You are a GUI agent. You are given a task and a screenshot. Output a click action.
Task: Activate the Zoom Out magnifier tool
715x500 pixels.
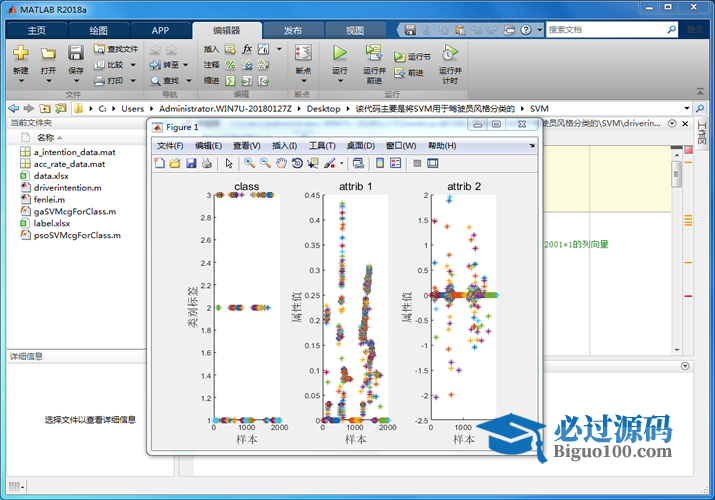click(x=265, y=163)
